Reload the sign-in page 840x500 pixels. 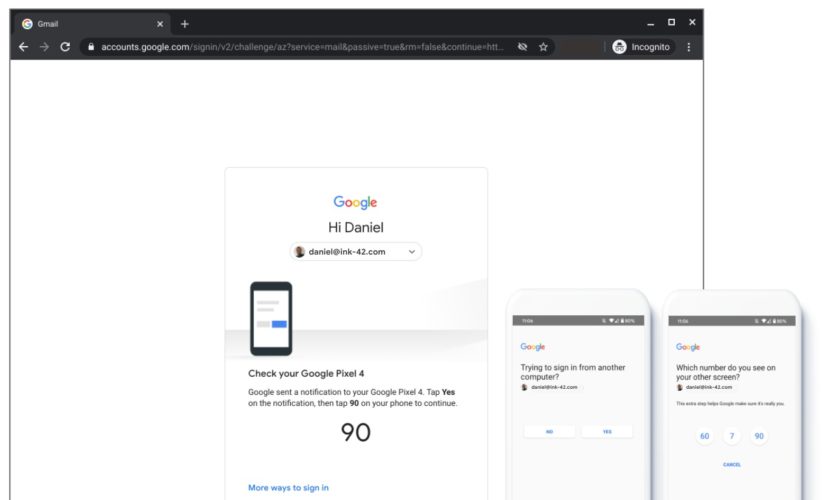[x=65, y=47]
